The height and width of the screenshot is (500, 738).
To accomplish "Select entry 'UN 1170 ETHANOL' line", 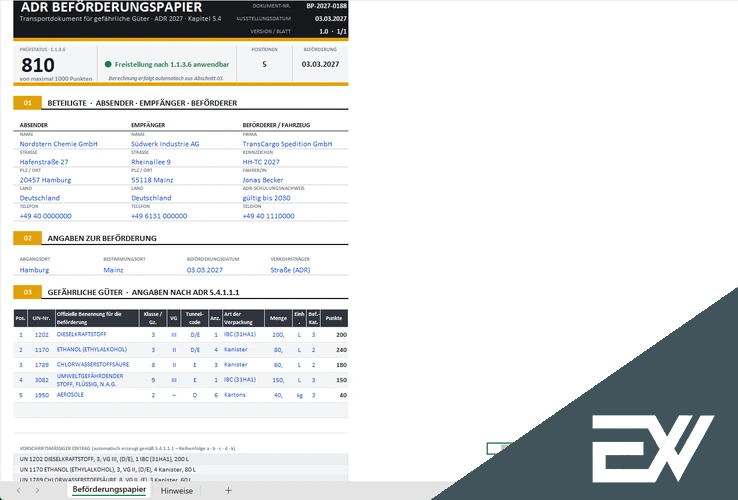I will point(181,469).
